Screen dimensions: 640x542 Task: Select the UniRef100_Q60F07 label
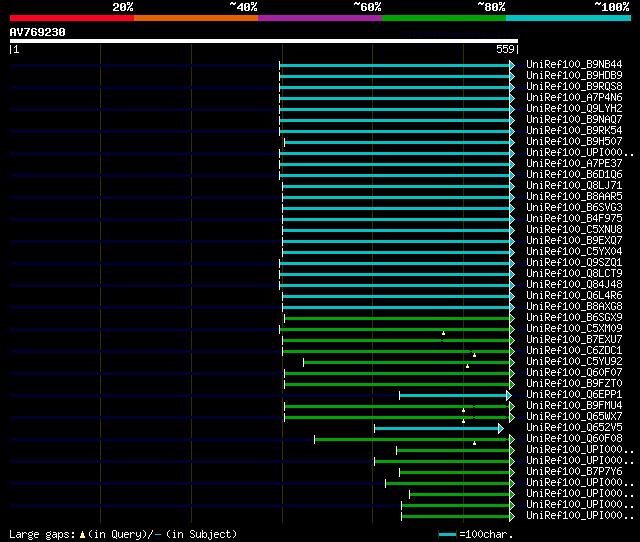[x=574, y=373]
